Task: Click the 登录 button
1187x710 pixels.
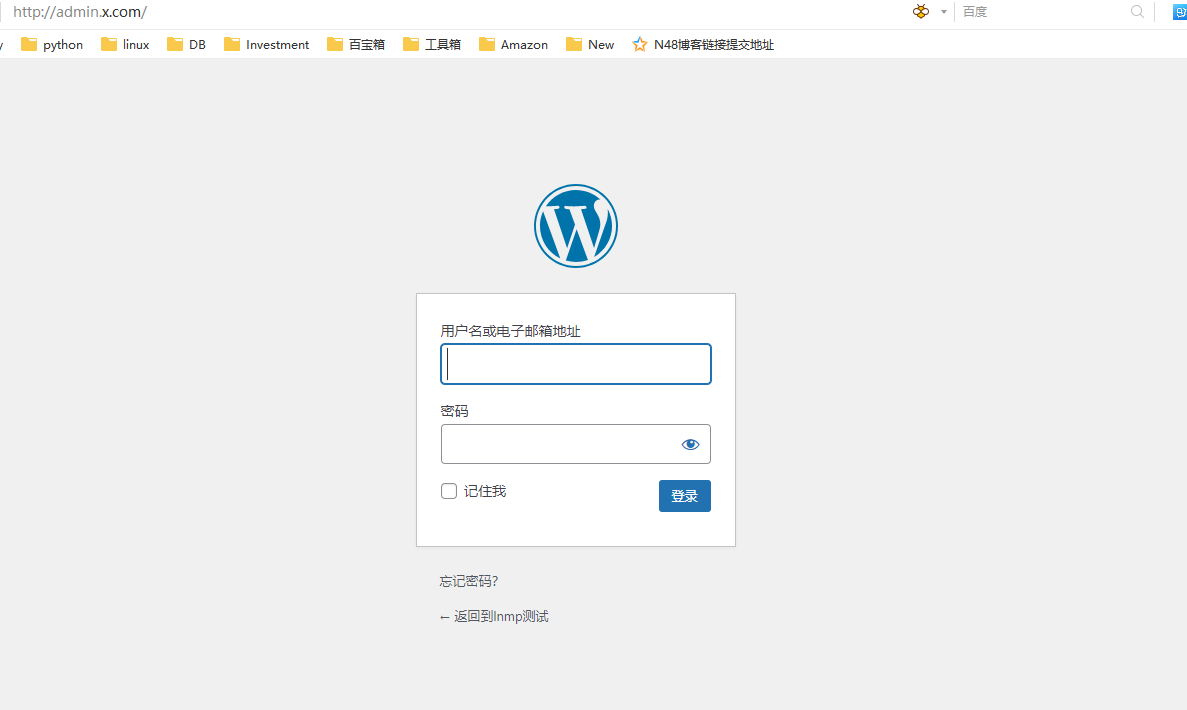Action: (x=684, y=496)
